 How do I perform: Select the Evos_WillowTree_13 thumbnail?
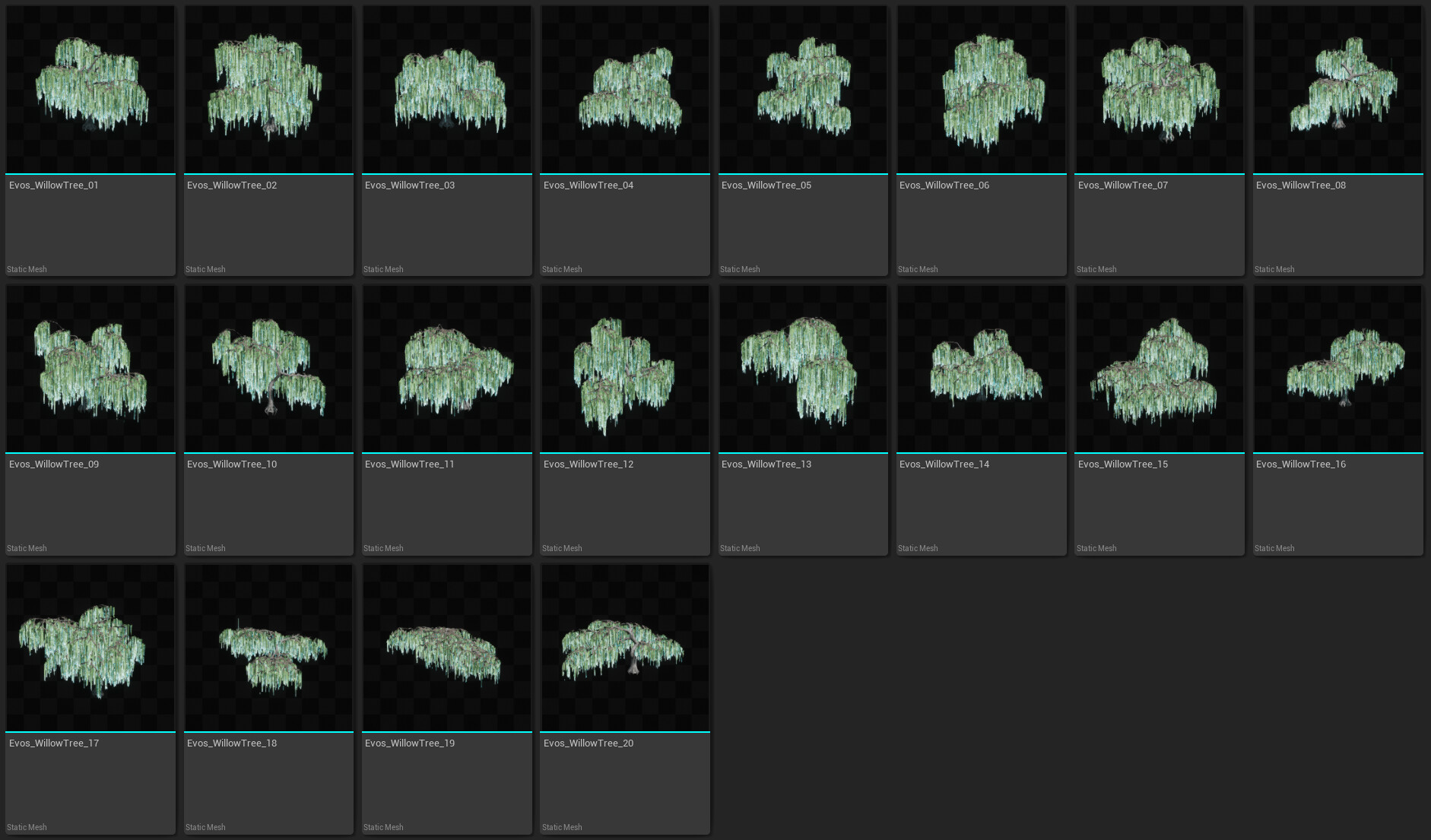[x=803, y=369]
